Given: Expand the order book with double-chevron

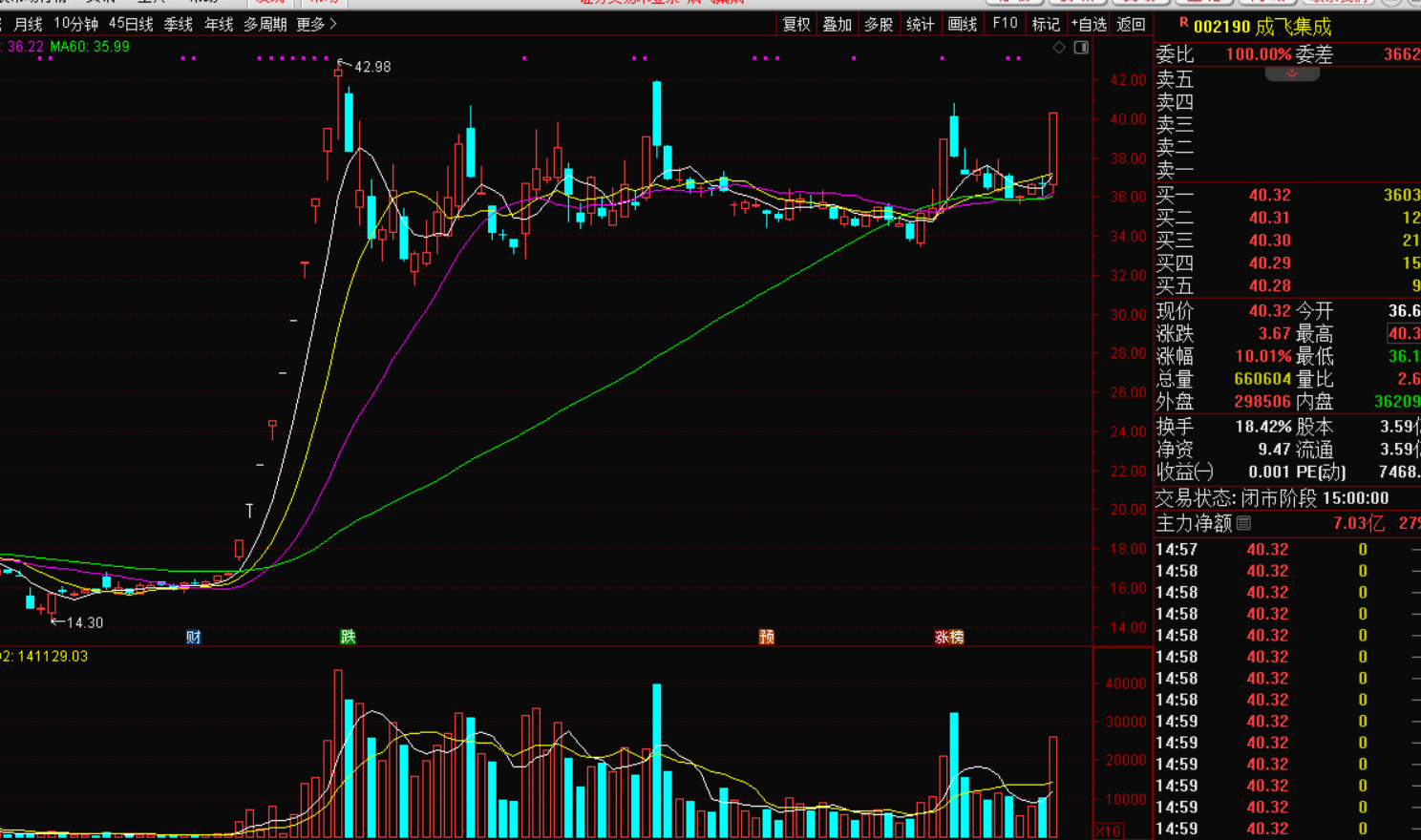Looking at the screenshot, I should (1291, 73).
